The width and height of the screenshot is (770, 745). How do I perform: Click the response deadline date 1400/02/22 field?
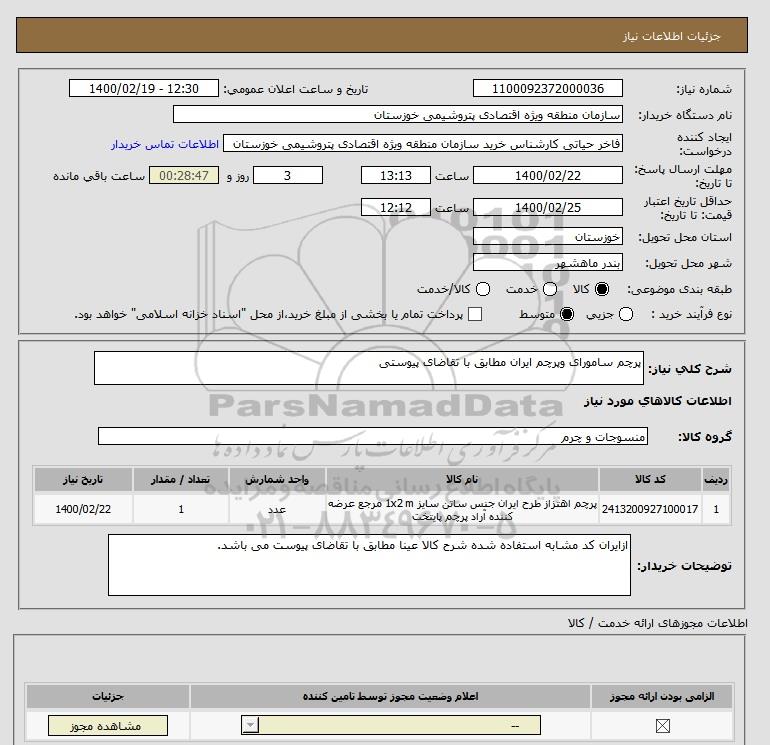click(x=548, y=175)
